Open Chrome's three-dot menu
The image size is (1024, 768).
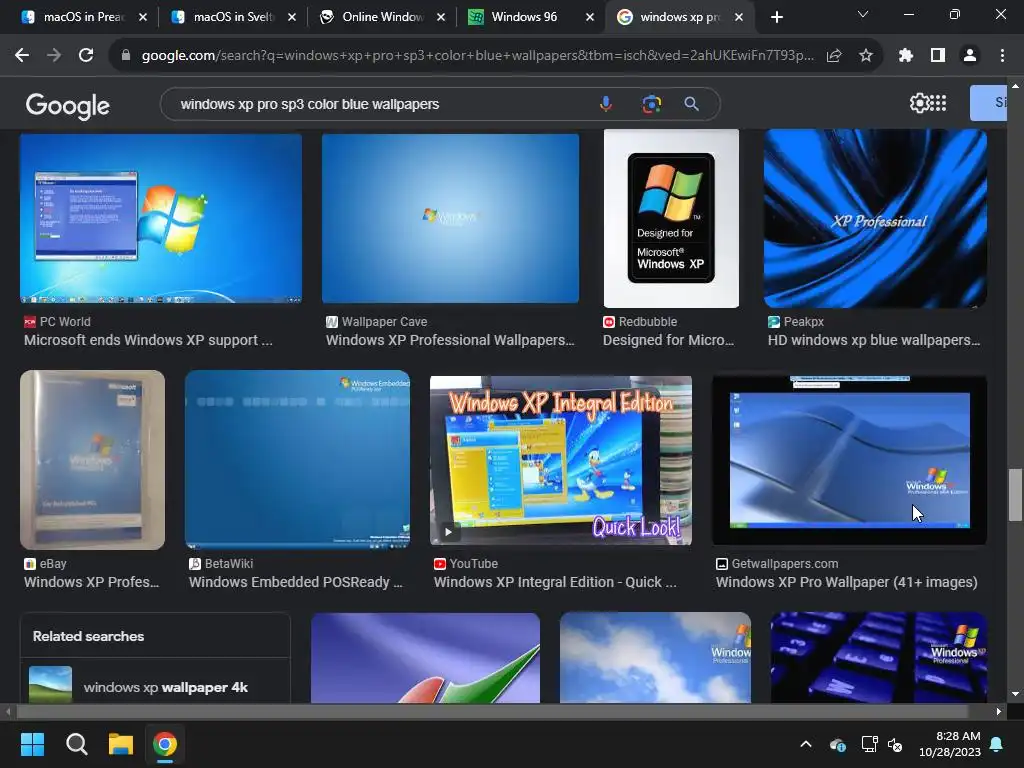[x=1002, y=56]
